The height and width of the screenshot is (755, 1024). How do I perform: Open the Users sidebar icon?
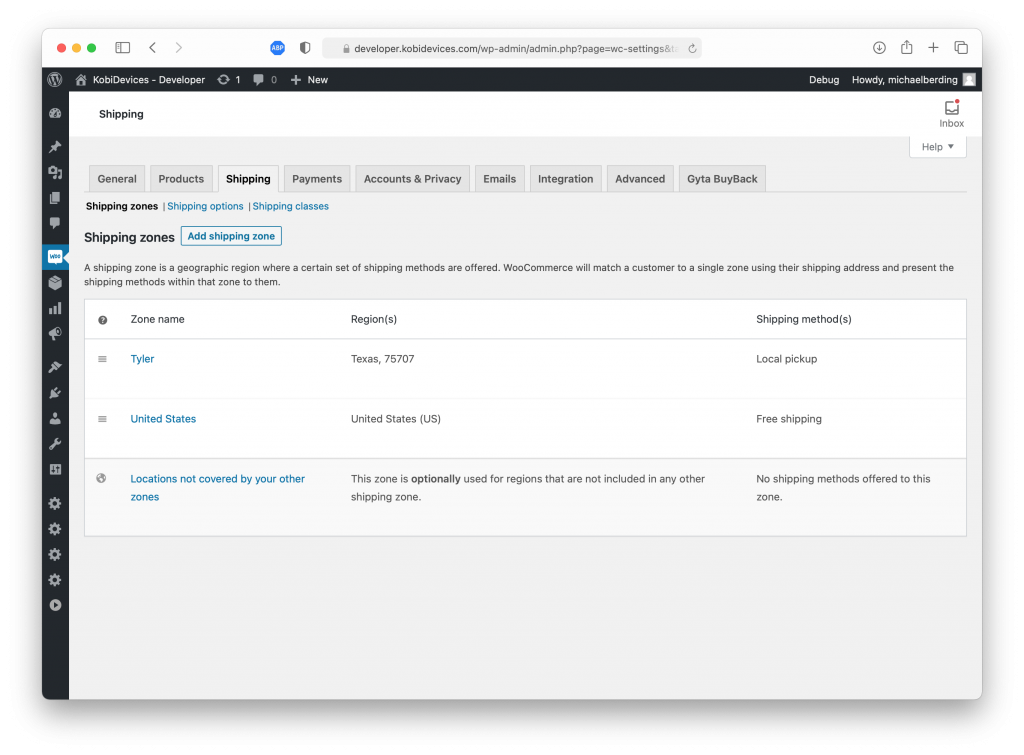click(55, 418)
